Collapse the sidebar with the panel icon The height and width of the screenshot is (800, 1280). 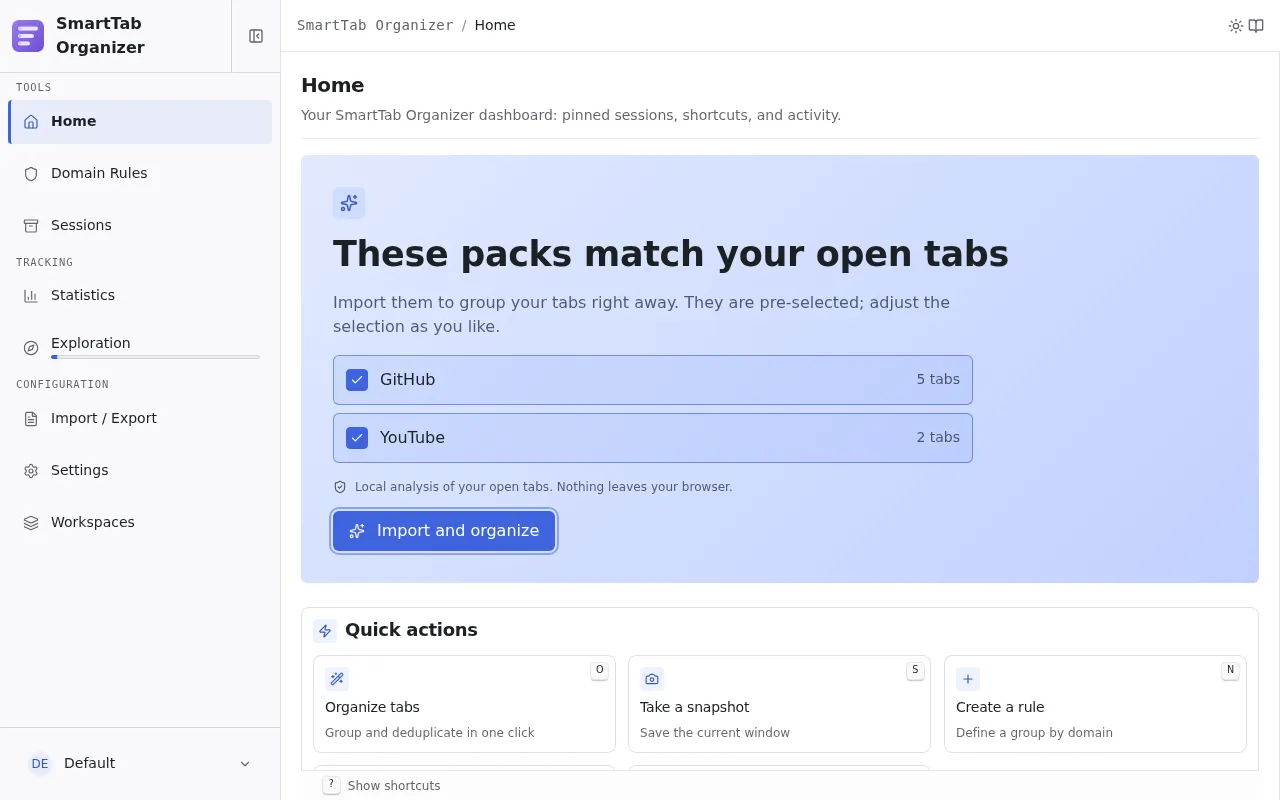click(x=256, y=36)
